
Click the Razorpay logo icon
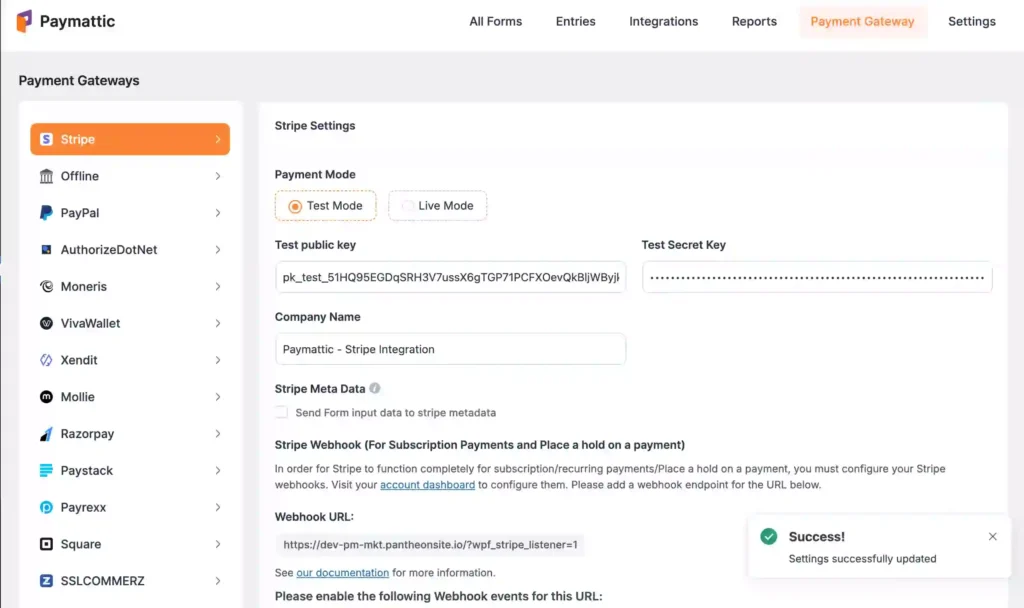pos(46,434)
